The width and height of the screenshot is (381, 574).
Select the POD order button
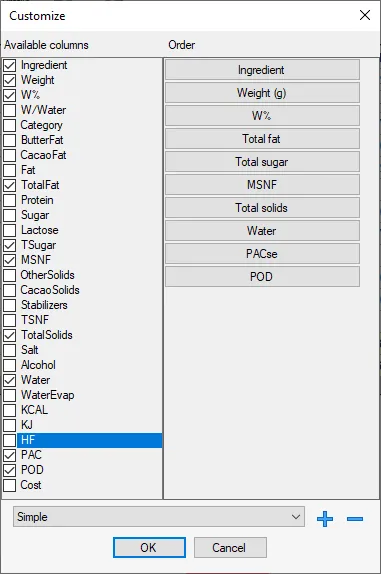262,277
